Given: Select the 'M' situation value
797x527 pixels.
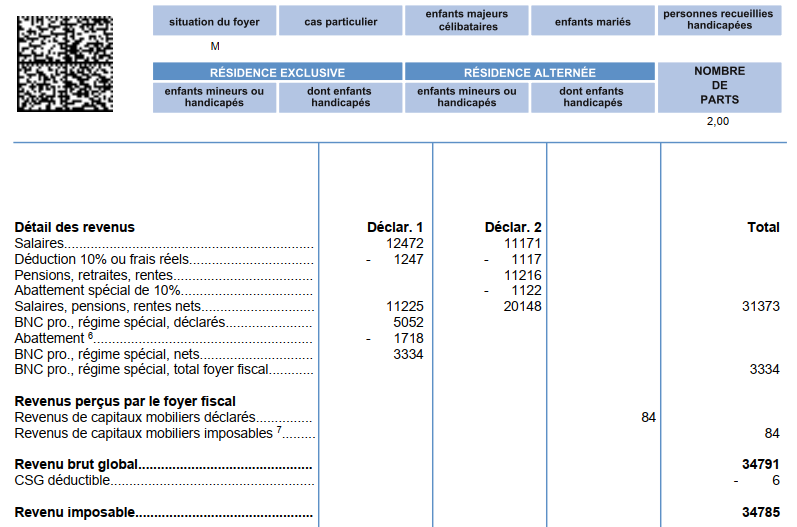Looking at the screenshot, I should [x=215, y=46].
